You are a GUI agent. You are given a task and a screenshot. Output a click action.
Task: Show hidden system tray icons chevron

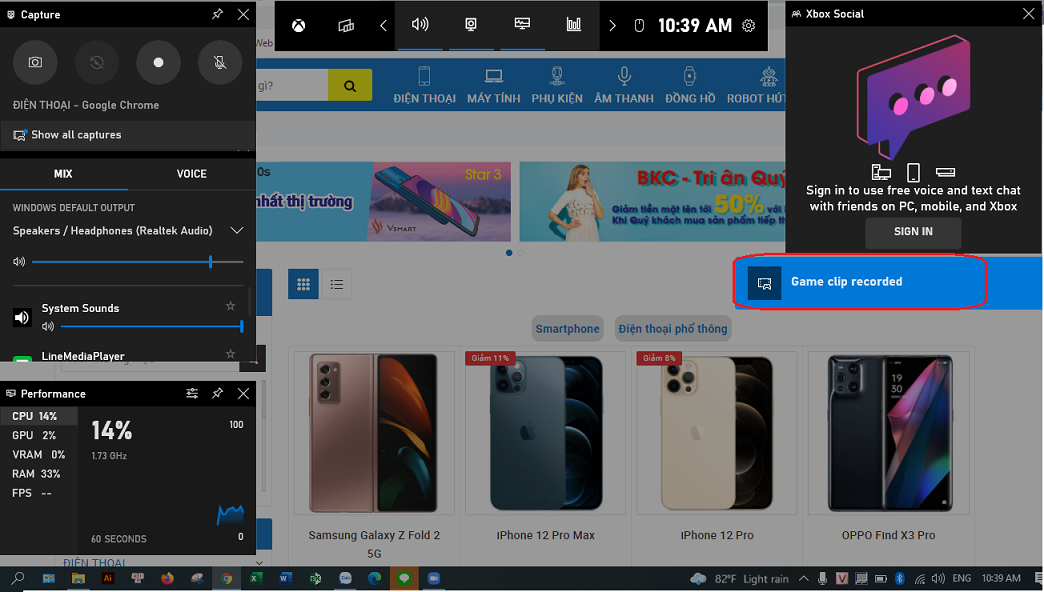click(804, 579)
